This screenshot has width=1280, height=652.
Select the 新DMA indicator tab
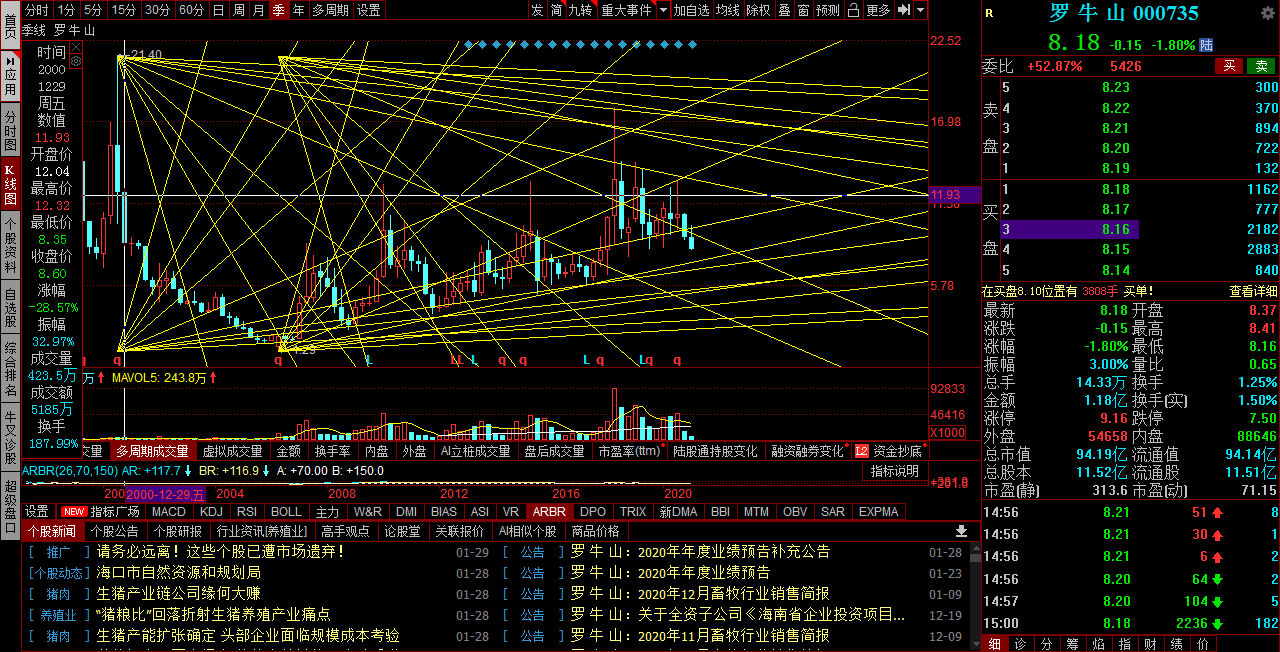point(678,512)
